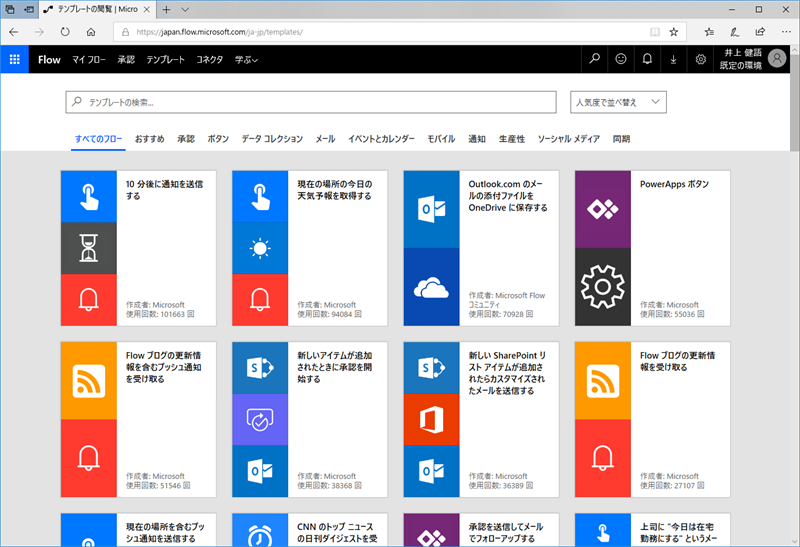Open the feedback smiley icon
Screen dimensions: 800x547
click(x=621, y=59)
